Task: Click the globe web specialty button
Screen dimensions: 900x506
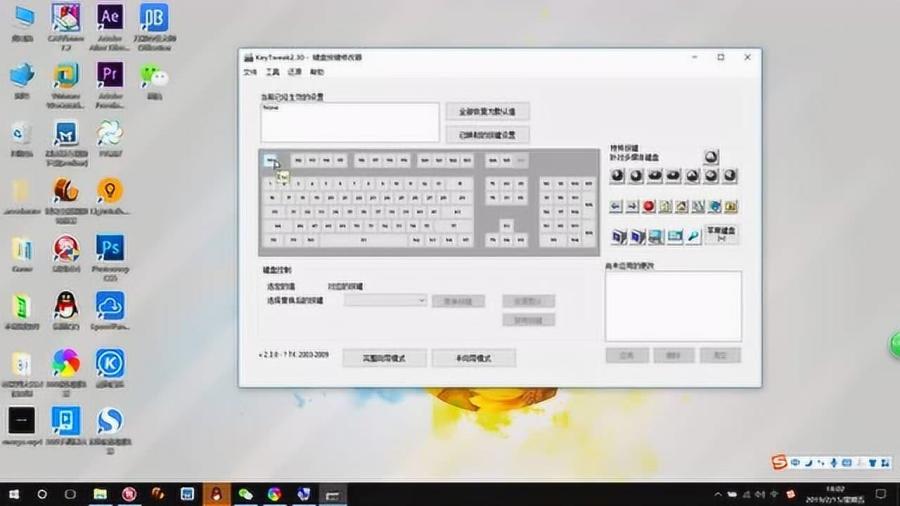Action: 715,207
